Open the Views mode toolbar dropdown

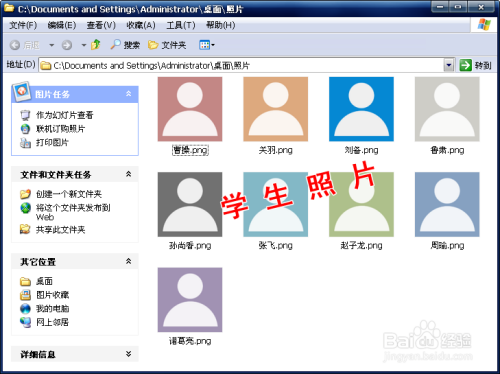207,45
